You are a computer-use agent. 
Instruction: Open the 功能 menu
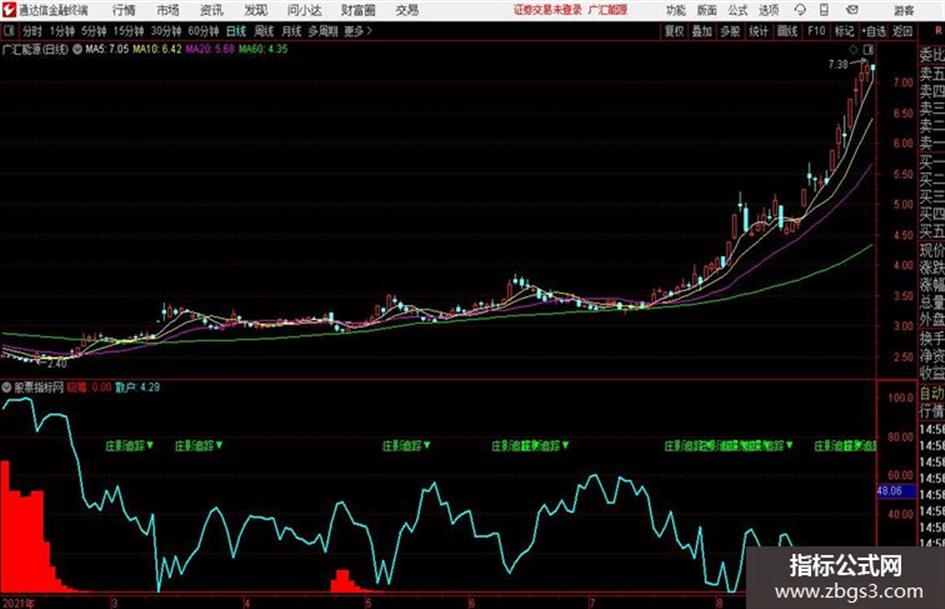[676, 10]
